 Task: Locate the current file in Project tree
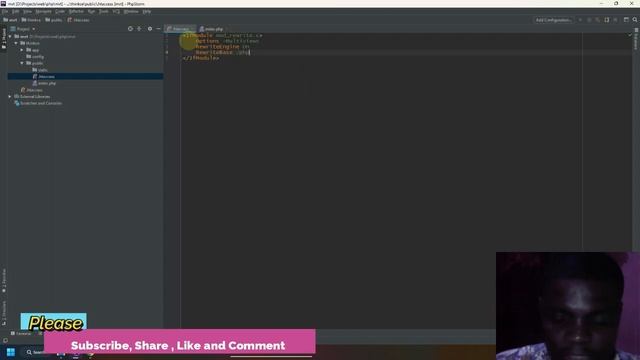(x=130, y=29)
